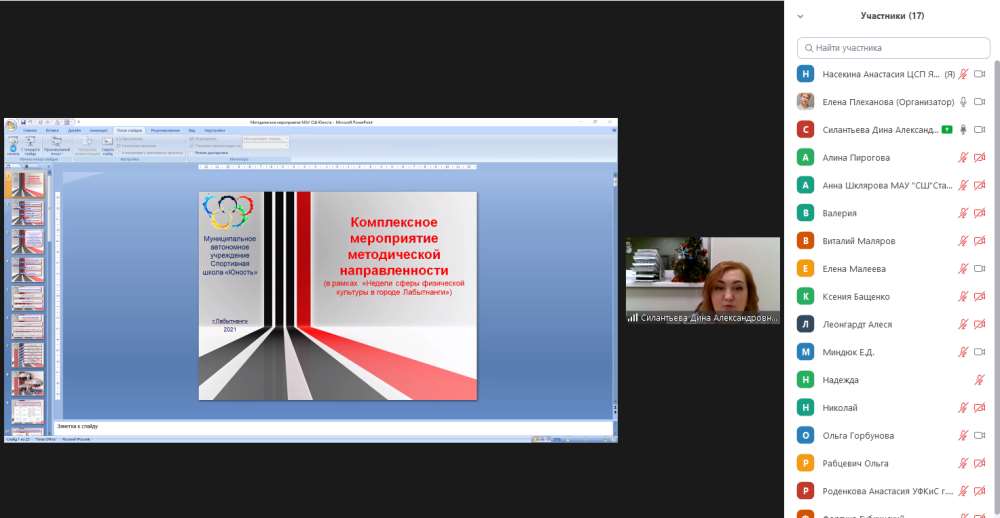Image resolution: width=1000 pixels, height=518 pixels.
Task: Open the resolution dropdown in PowerPoint ribbon
Action: (x=265, y=138)
